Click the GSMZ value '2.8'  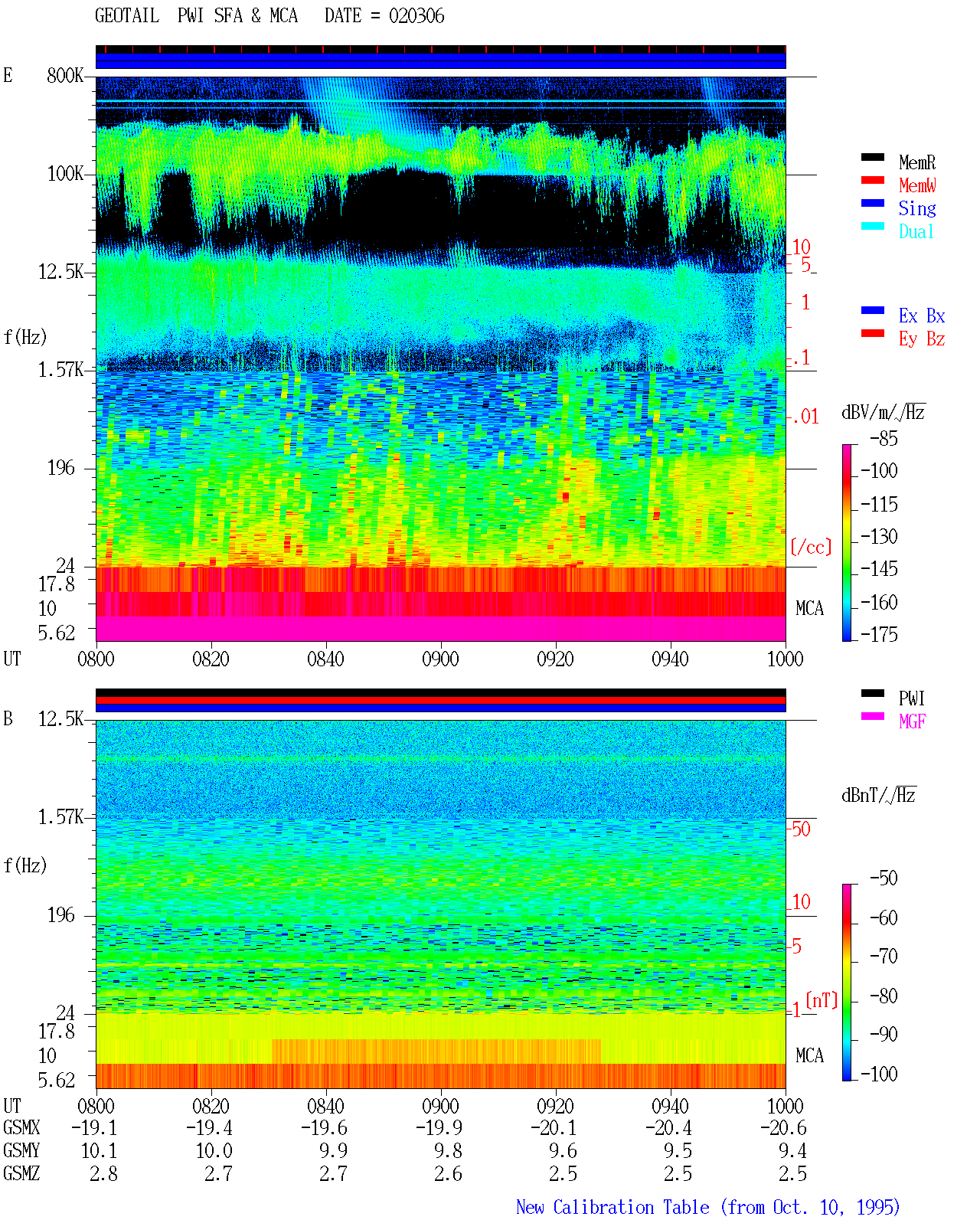(x=103, y=1174)
